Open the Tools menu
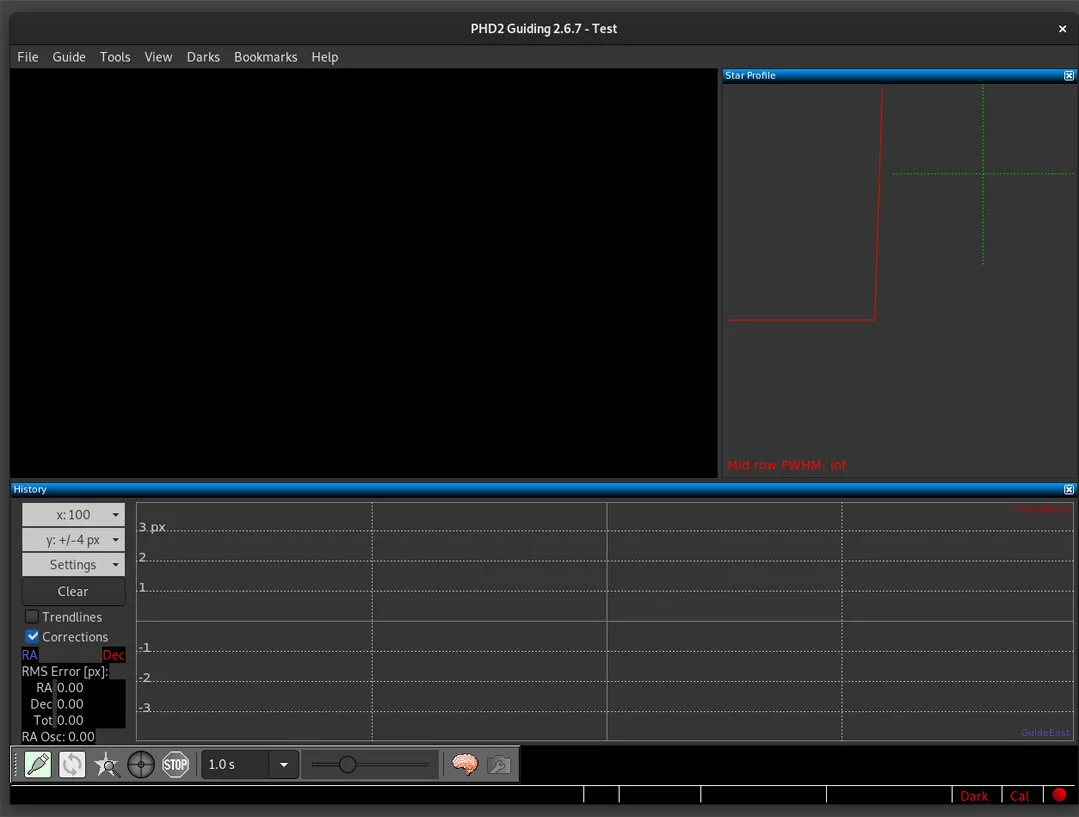The height and width of the screenshot is (817, 1079). point(115,57)
